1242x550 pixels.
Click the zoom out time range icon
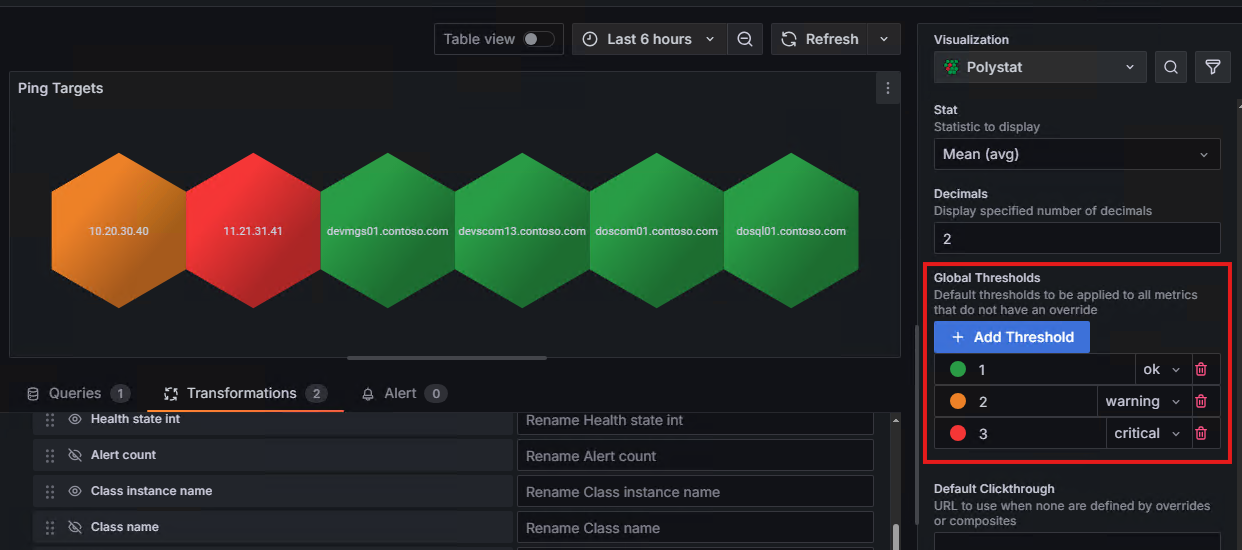point(745,39)
